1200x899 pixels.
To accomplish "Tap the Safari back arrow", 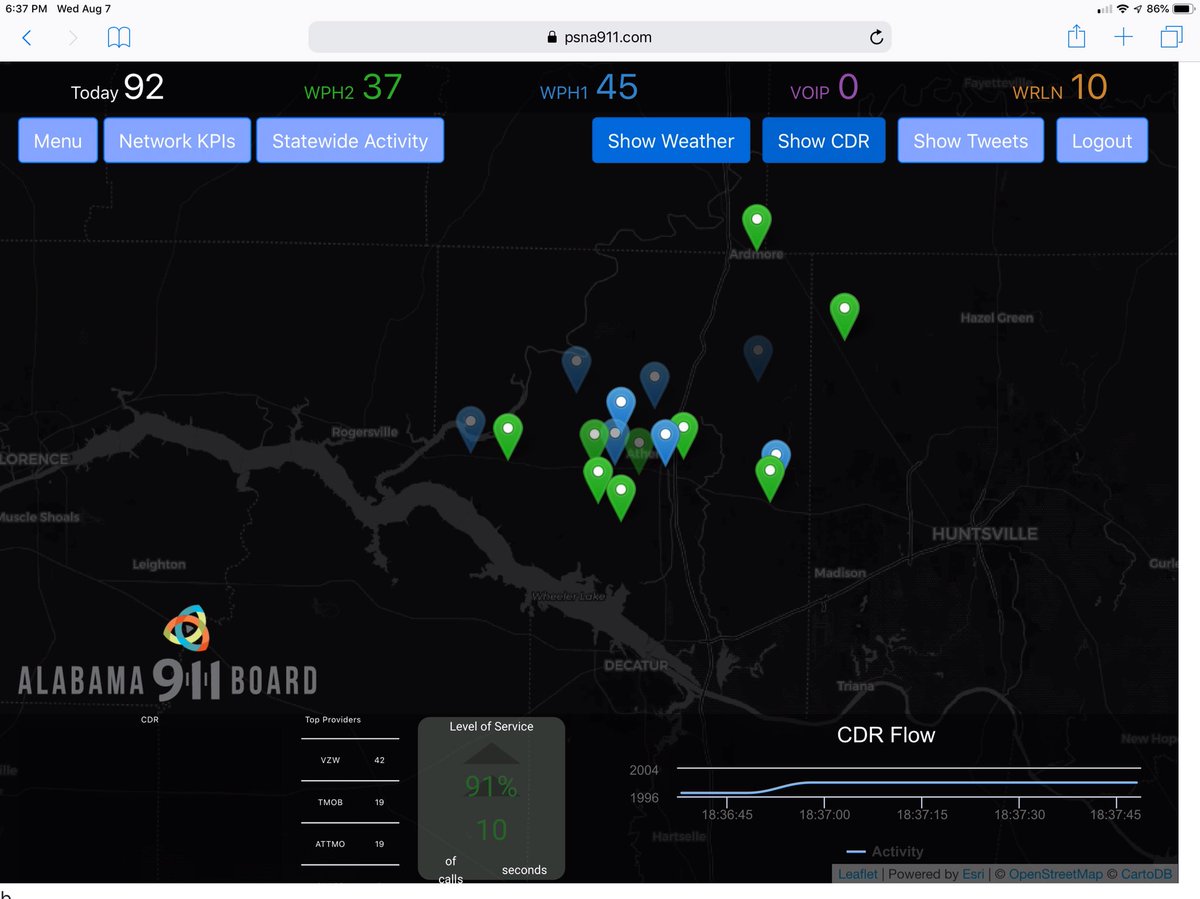I will click(27, 38).
